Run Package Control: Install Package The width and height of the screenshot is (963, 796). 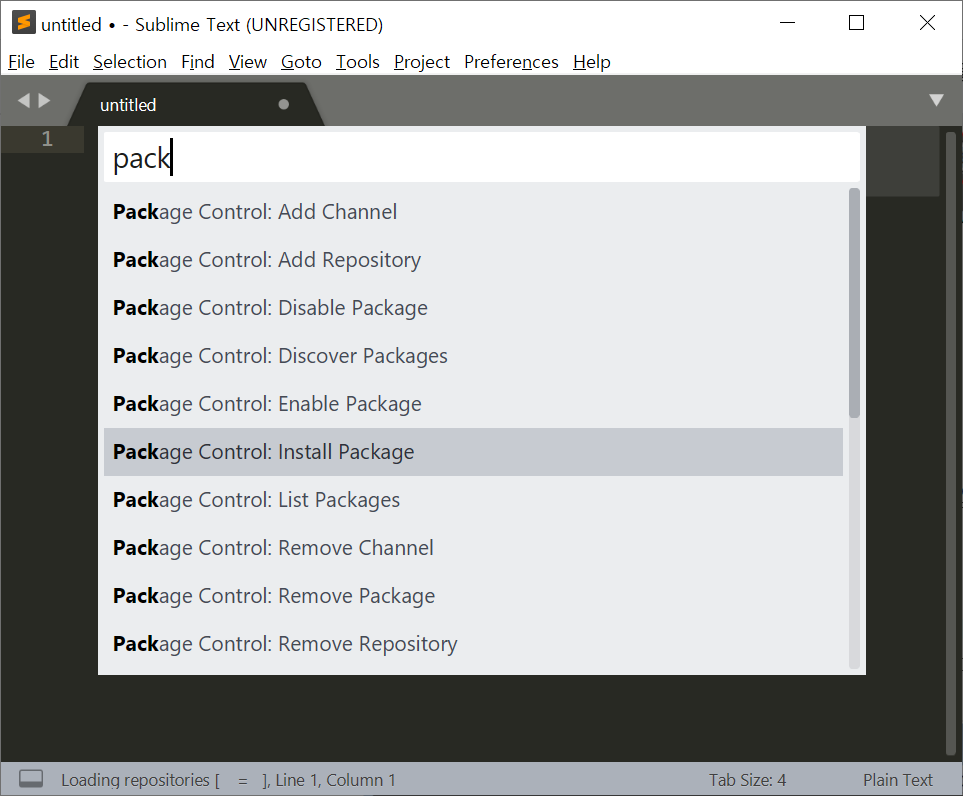tap(473, 452)
